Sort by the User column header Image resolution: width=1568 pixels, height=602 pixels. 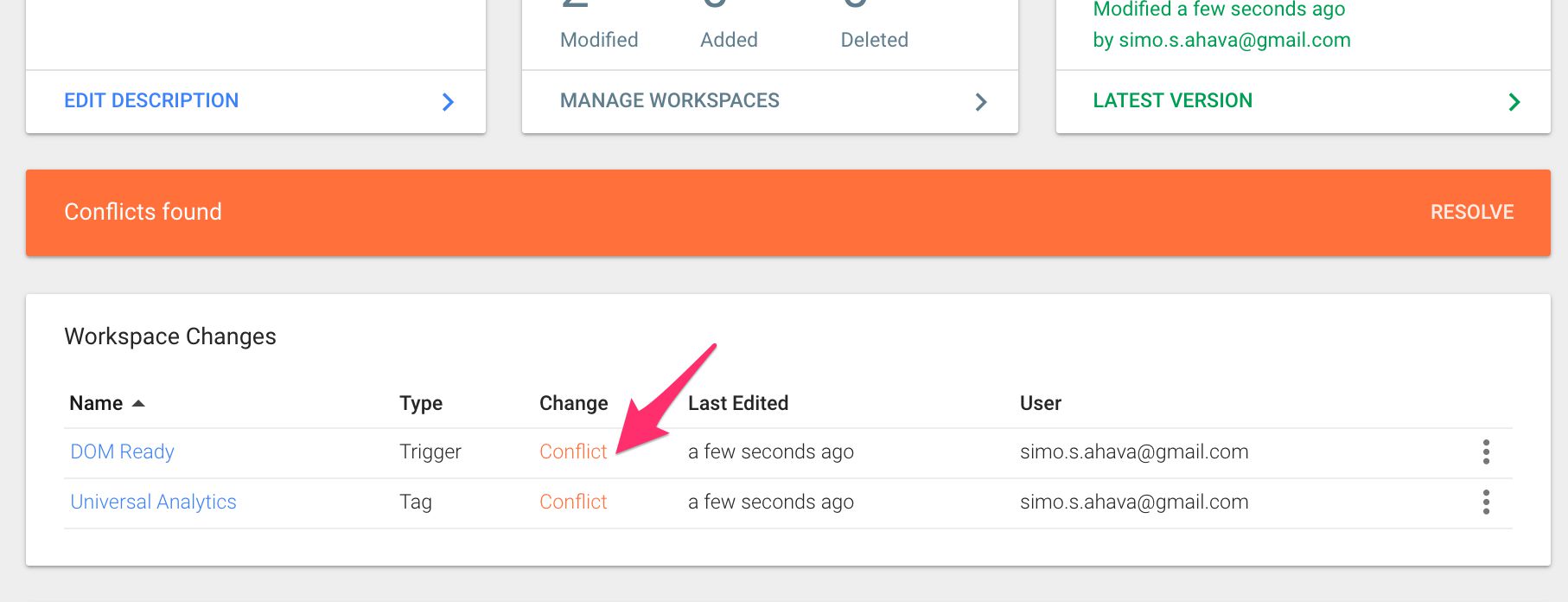point(1041,403)
